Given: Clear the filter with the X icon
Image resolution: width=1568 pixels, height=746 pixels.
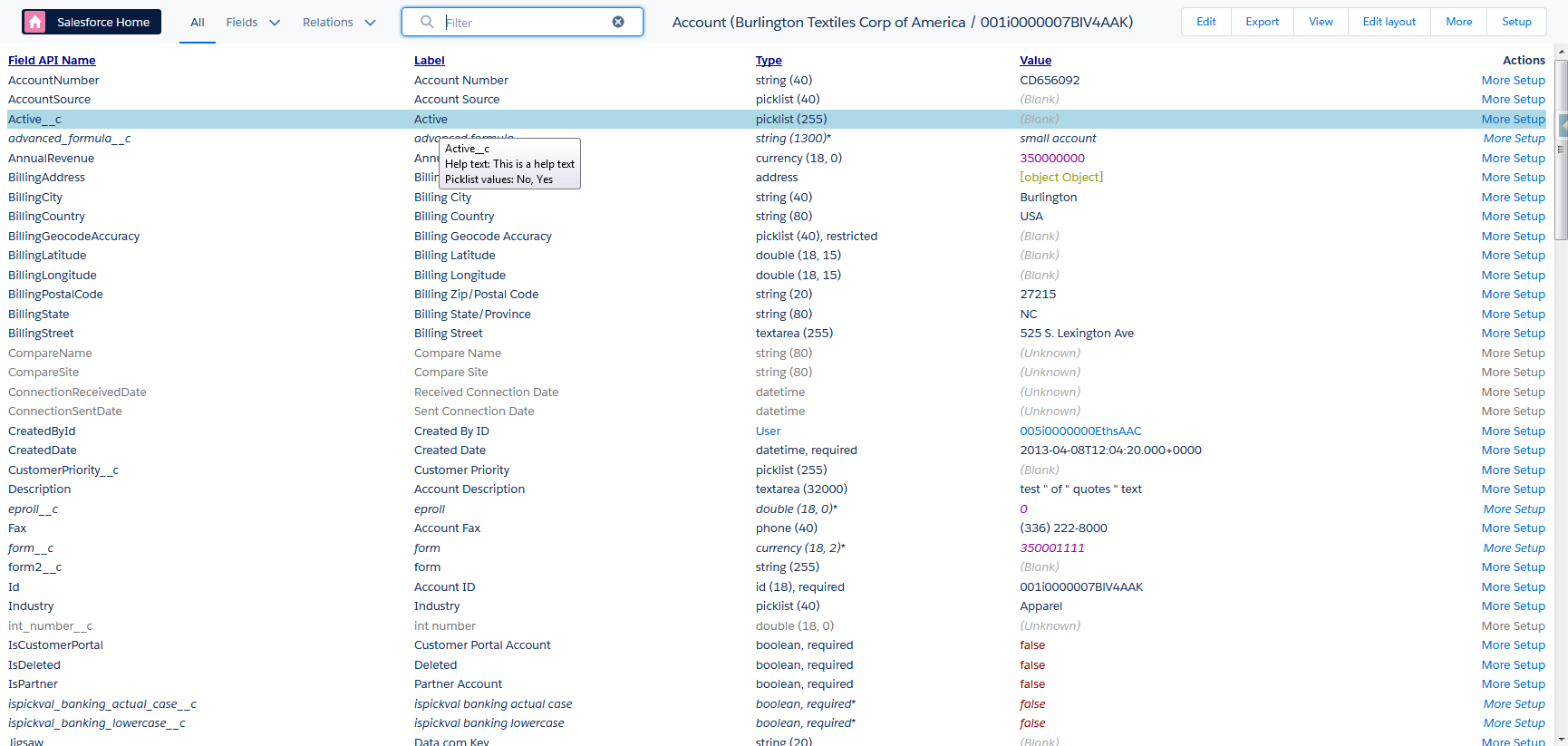Looking at the screenshot, I should click(618, 22).
